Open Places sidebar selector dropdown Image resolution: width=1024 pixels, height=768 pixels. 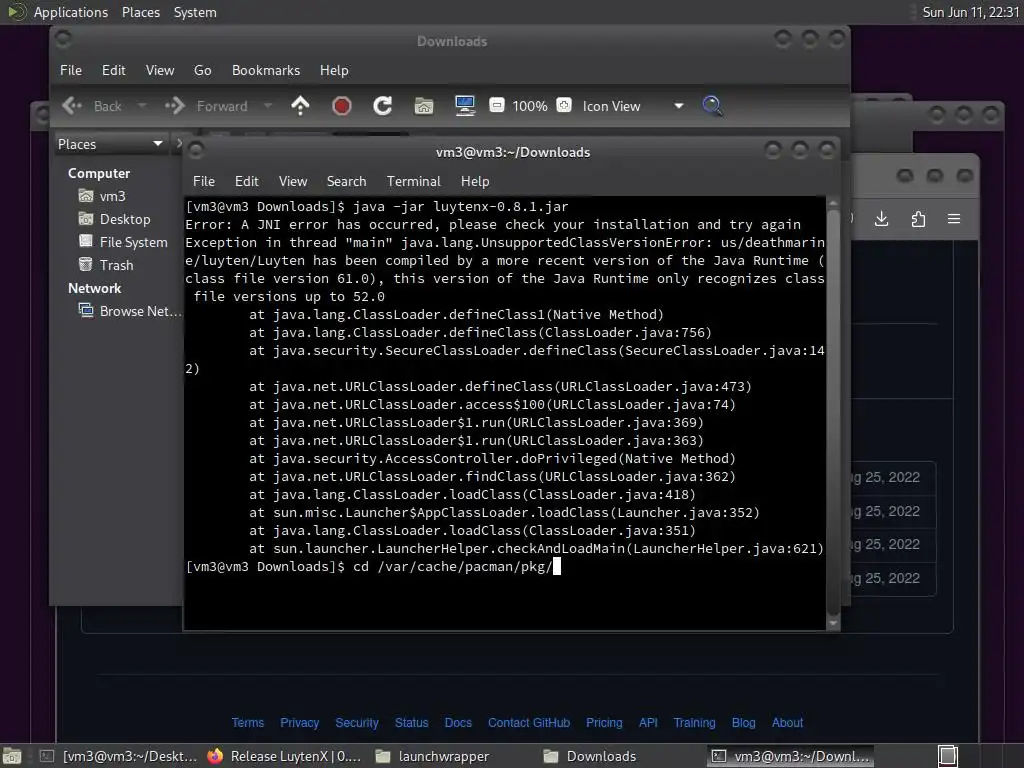[110, 144]
